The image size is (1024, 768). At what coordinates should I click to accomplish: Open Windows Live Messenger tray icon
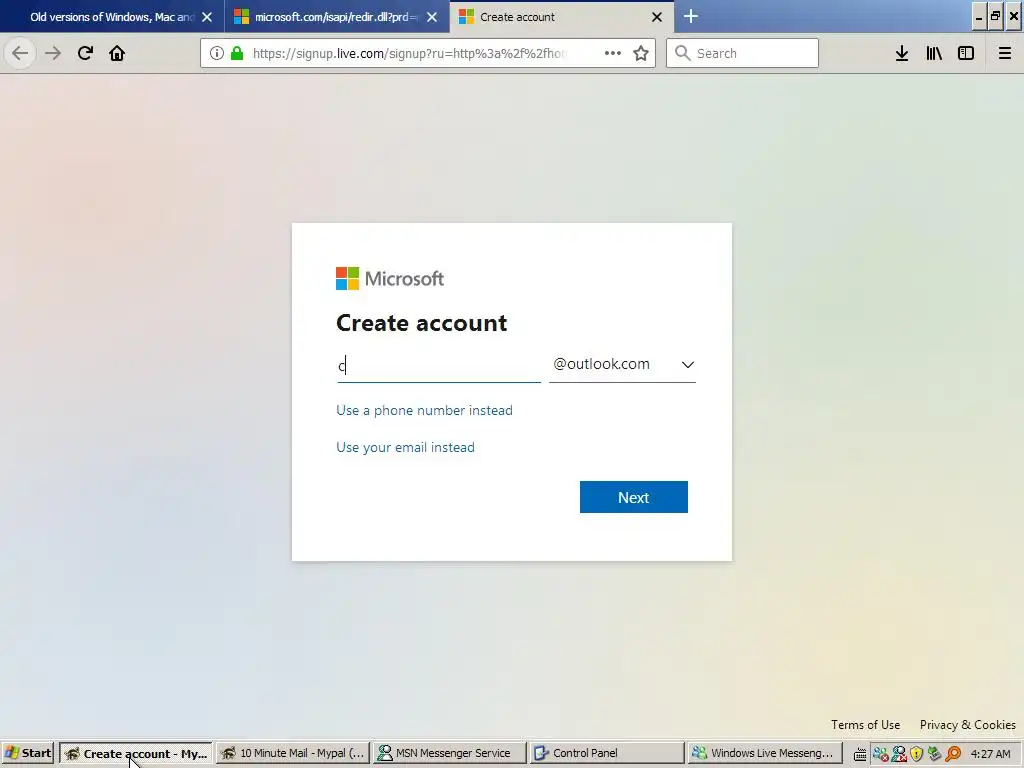pyautogui.click(x=880, y=754)
